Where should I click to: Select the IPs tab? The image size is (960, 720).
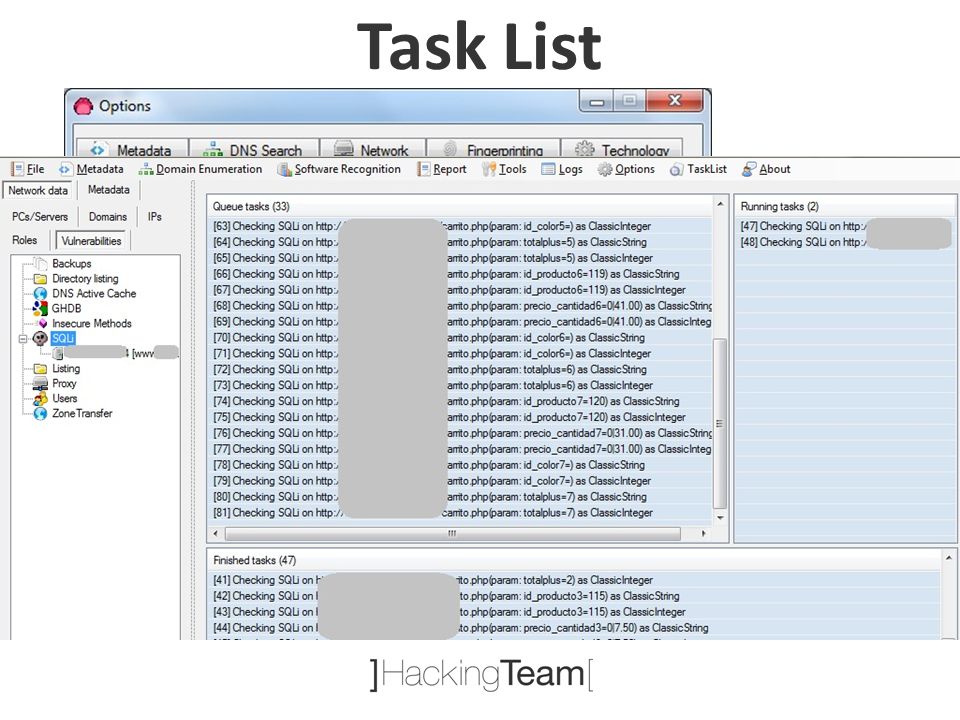click(154, 217)
